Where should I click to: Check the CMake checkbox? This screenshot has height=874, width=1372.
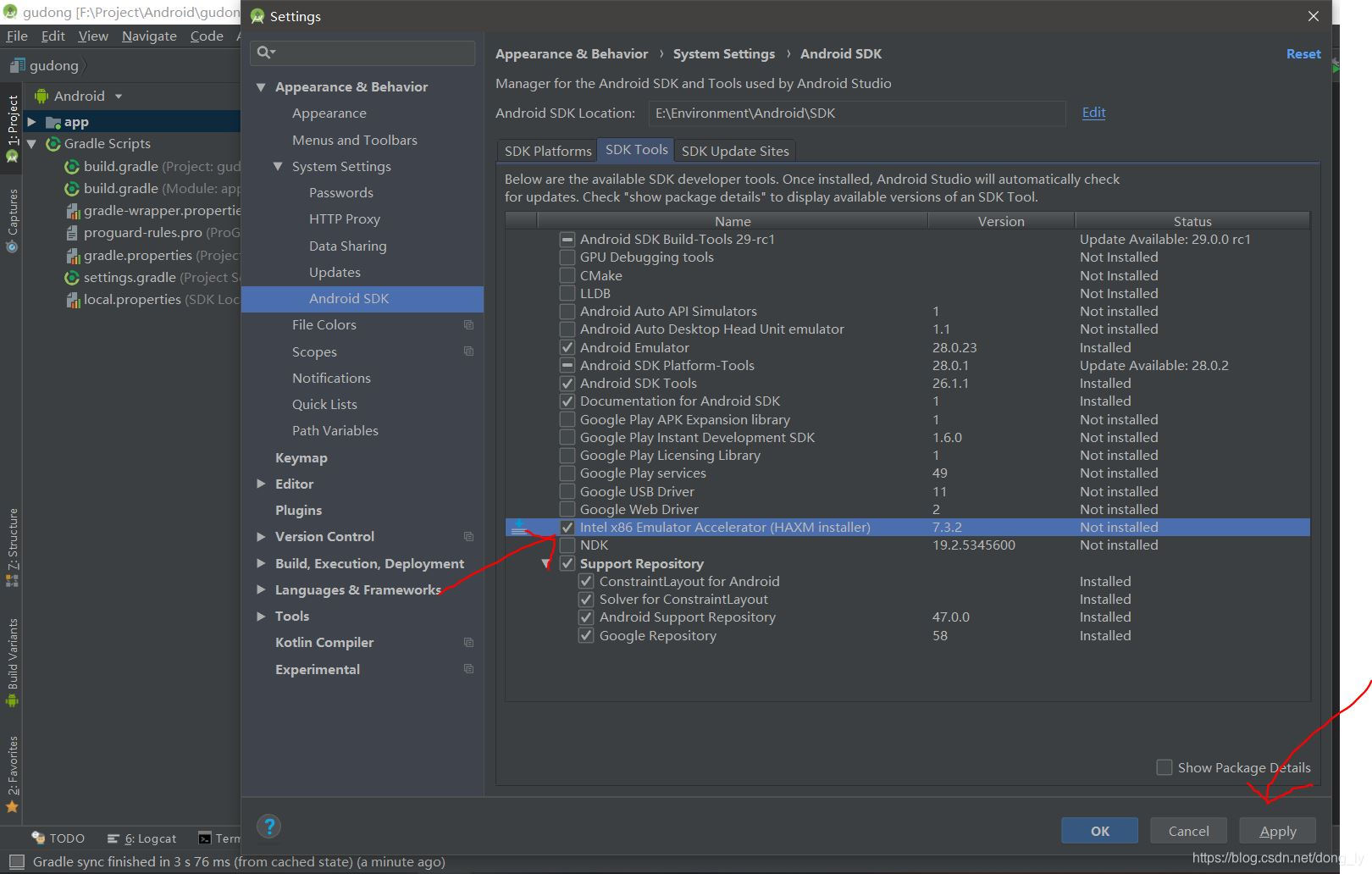click(567, 276)
